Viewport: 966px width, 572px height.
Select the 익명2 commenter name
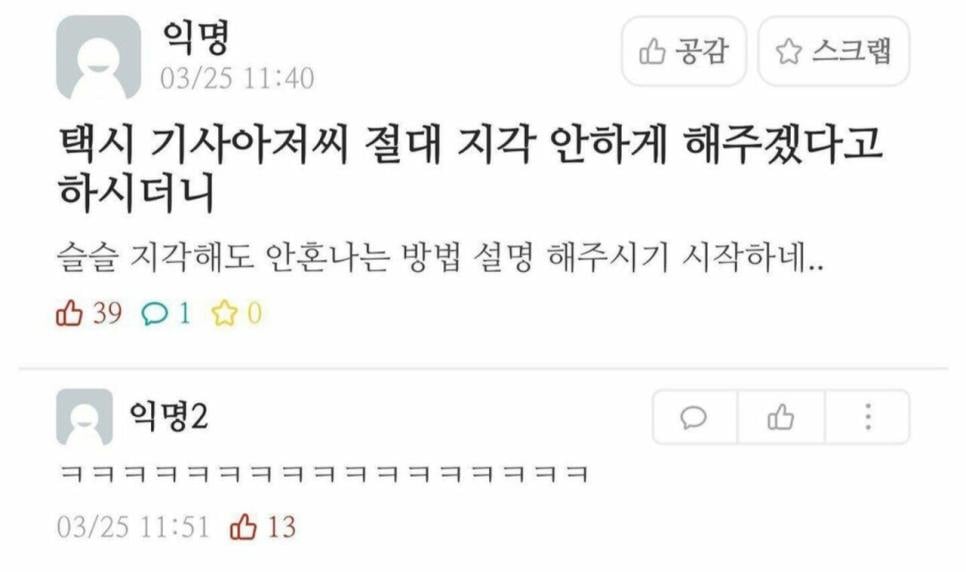(169, 416)
